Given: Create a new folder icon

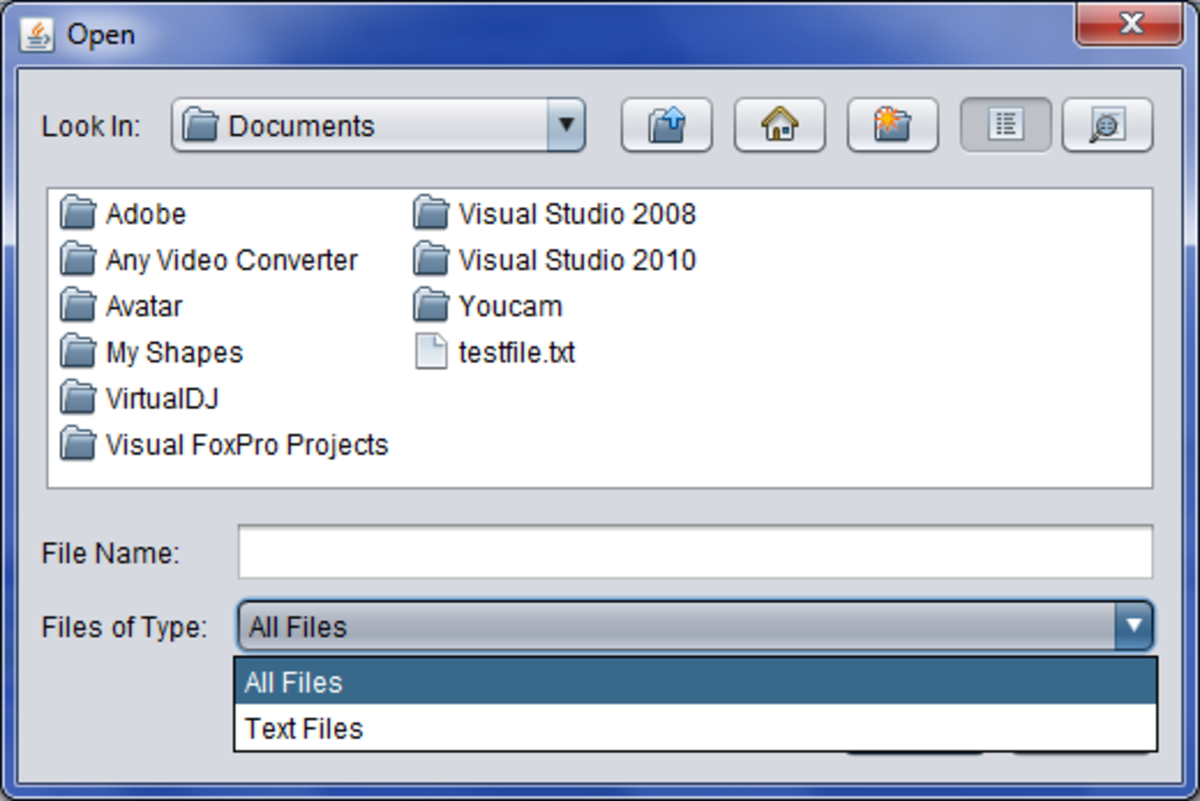Looking at the screenshot, I should point(892,126).
